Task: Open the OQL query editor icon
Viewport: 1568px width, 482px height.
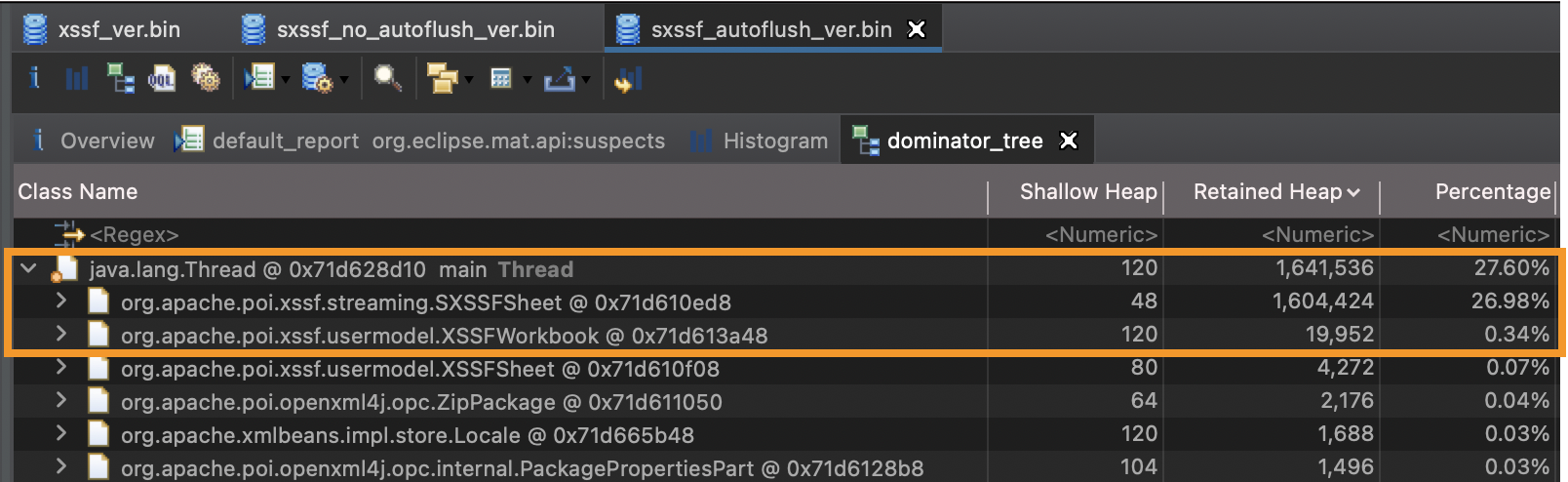Action: pos(161,78)
